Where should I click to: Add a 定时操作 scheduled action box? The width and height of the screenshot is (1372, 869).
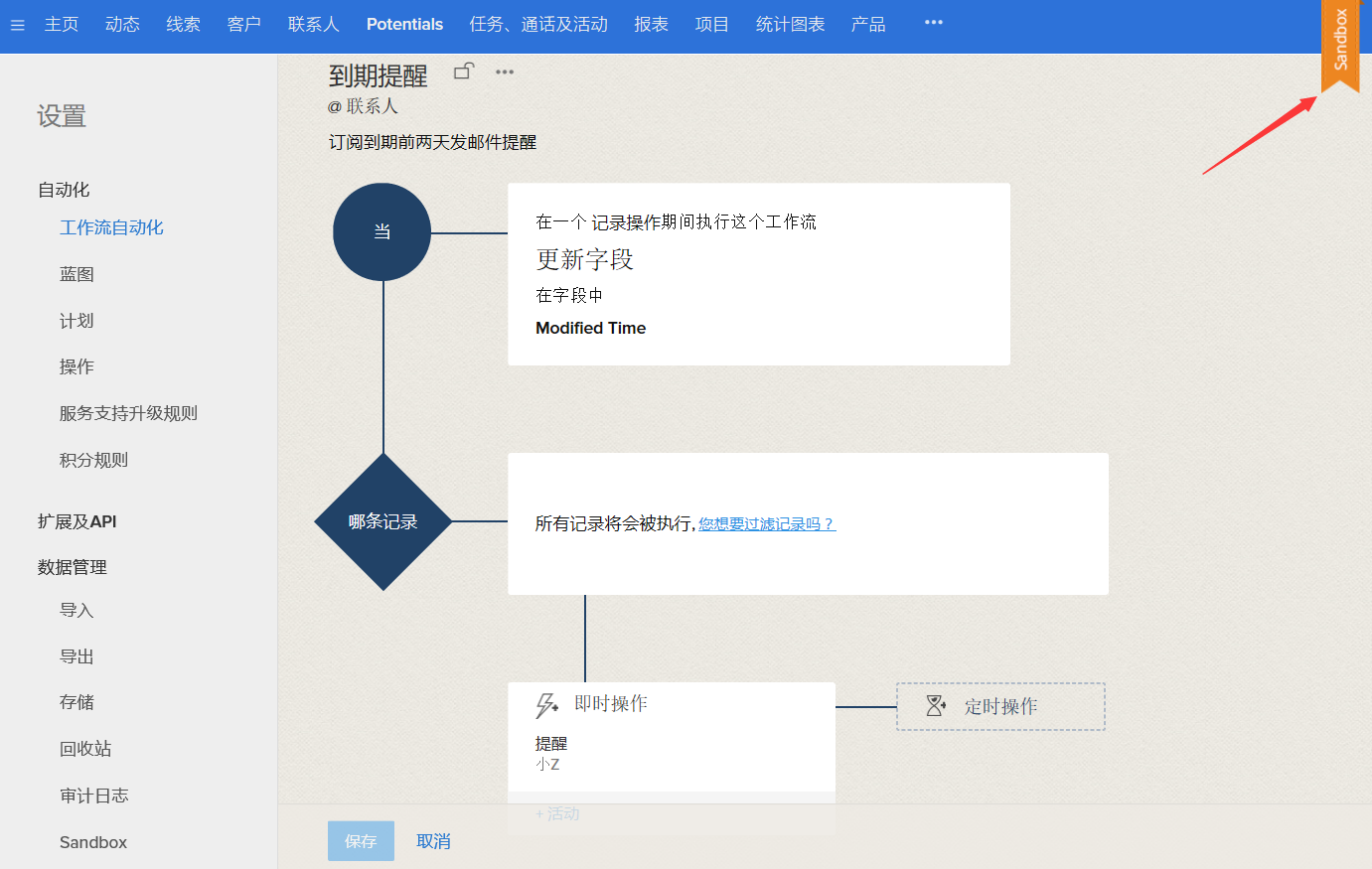(1000, 707)
